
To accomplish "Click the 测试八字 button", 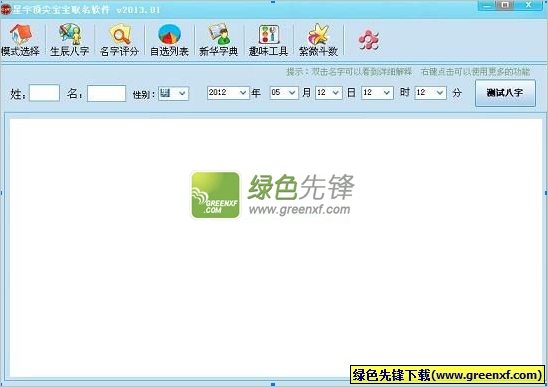I will tap(505, 93).
